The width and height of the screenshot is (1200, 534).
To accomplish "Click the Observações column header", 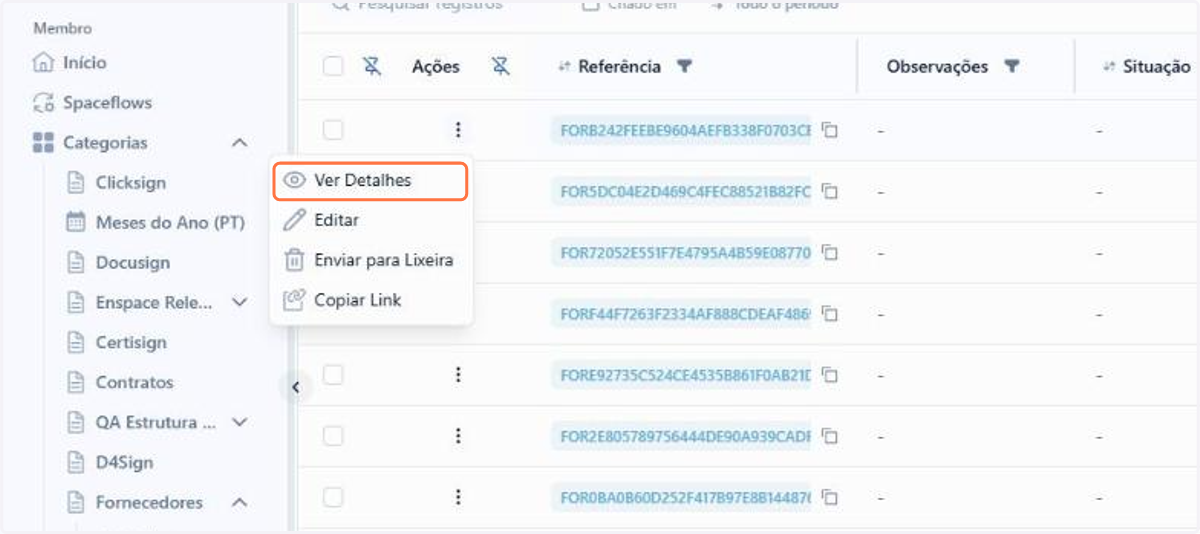I will coord(937,67).
